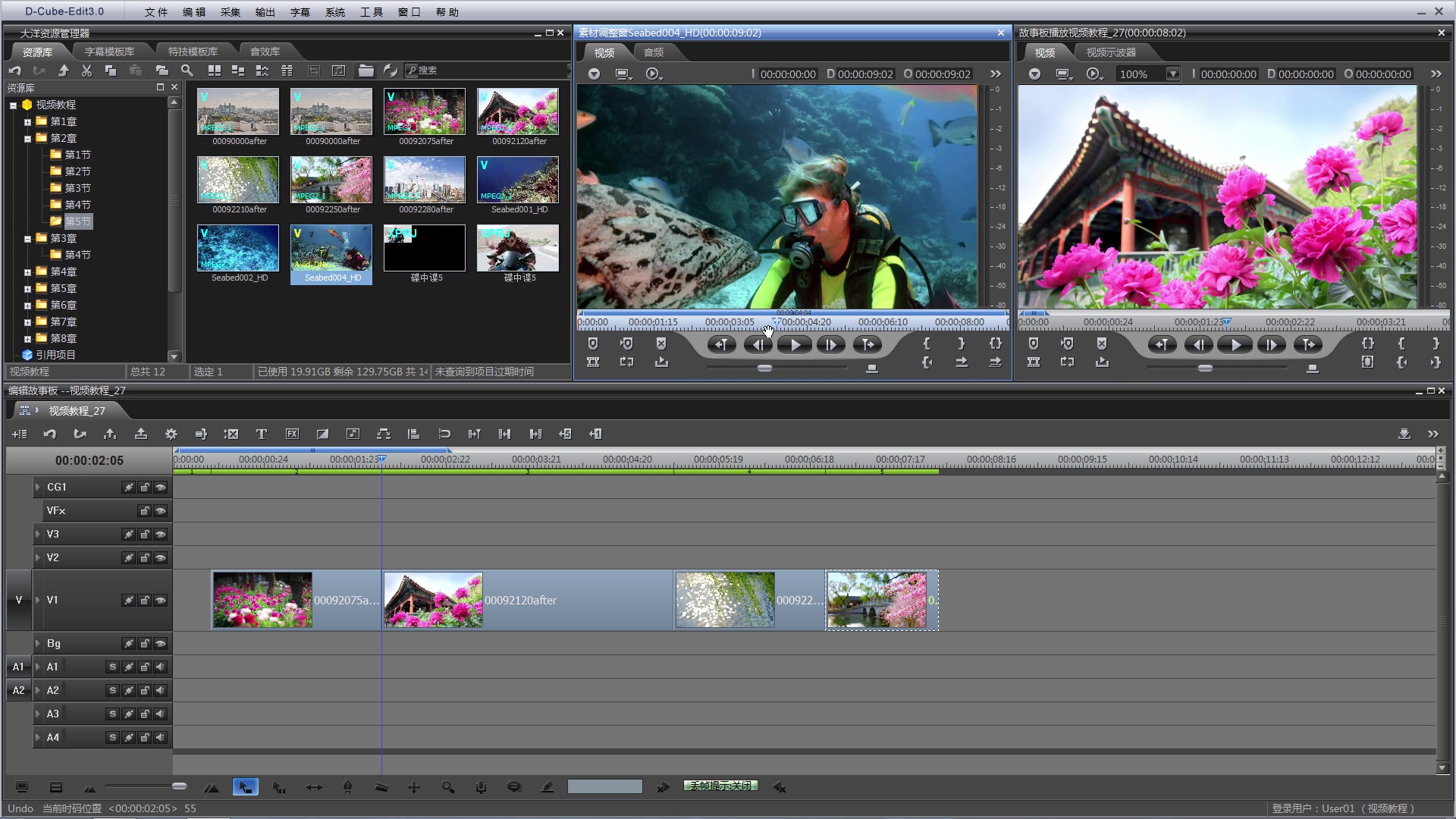Switch to 音频 tab in source monitor
This screenshot has height=819, width=1456.
pos(654,52)
